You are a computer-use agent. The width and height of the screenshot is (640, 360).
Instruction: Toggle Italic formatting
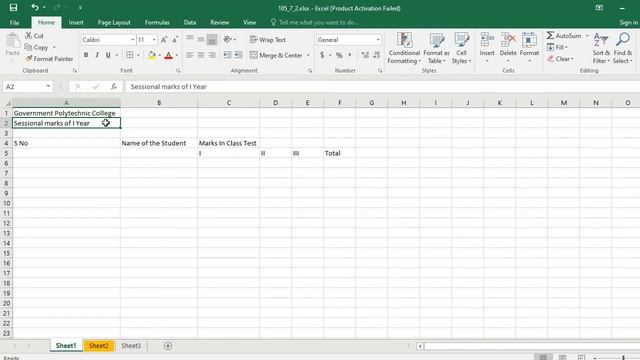tap(97, 55)
